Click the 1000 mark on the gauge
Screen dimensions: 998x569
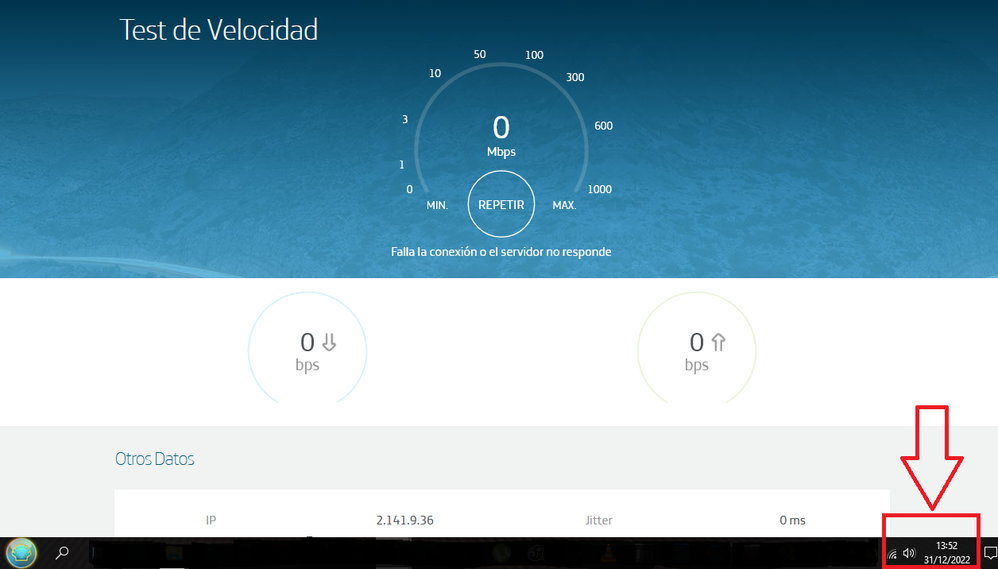(x=599, y=189)
